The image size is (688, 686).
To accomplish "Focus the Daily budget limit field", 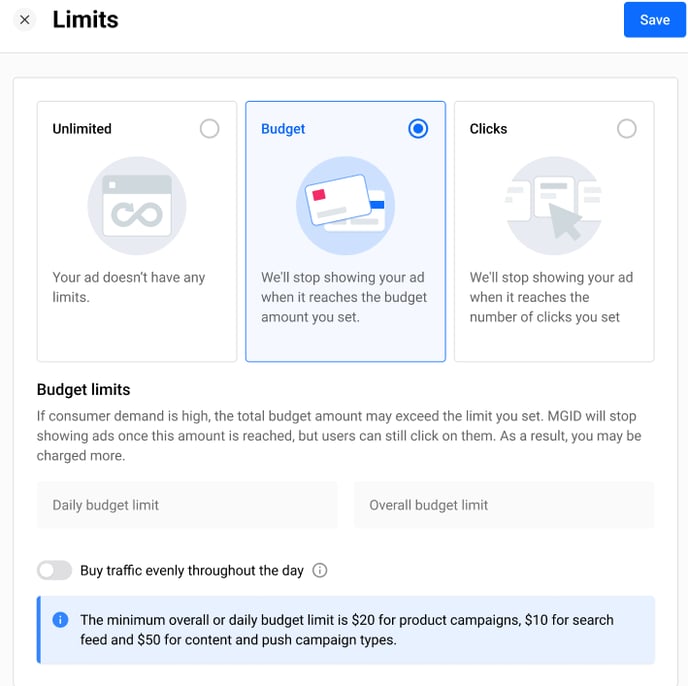I will point(187,505).
